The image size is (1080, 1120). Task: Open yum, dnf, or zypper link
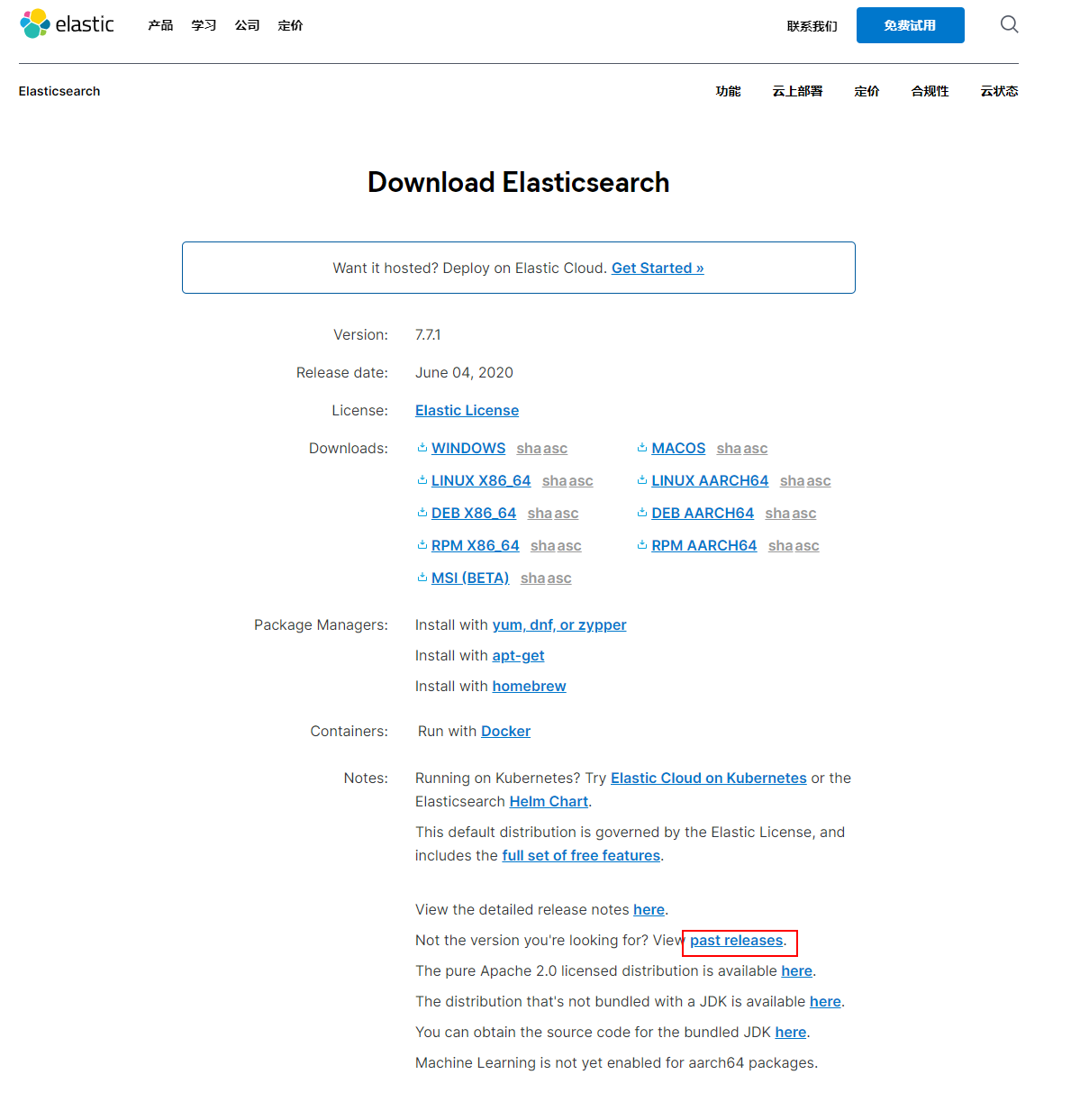click(559, 624)
